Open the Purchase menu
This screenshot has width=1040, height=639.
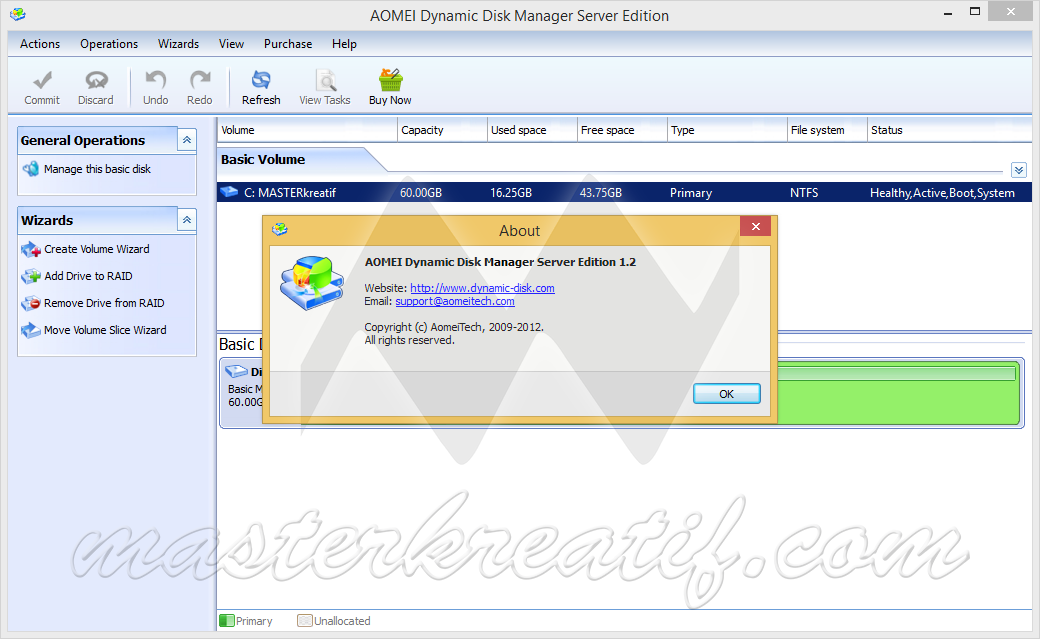click(288, 44)
